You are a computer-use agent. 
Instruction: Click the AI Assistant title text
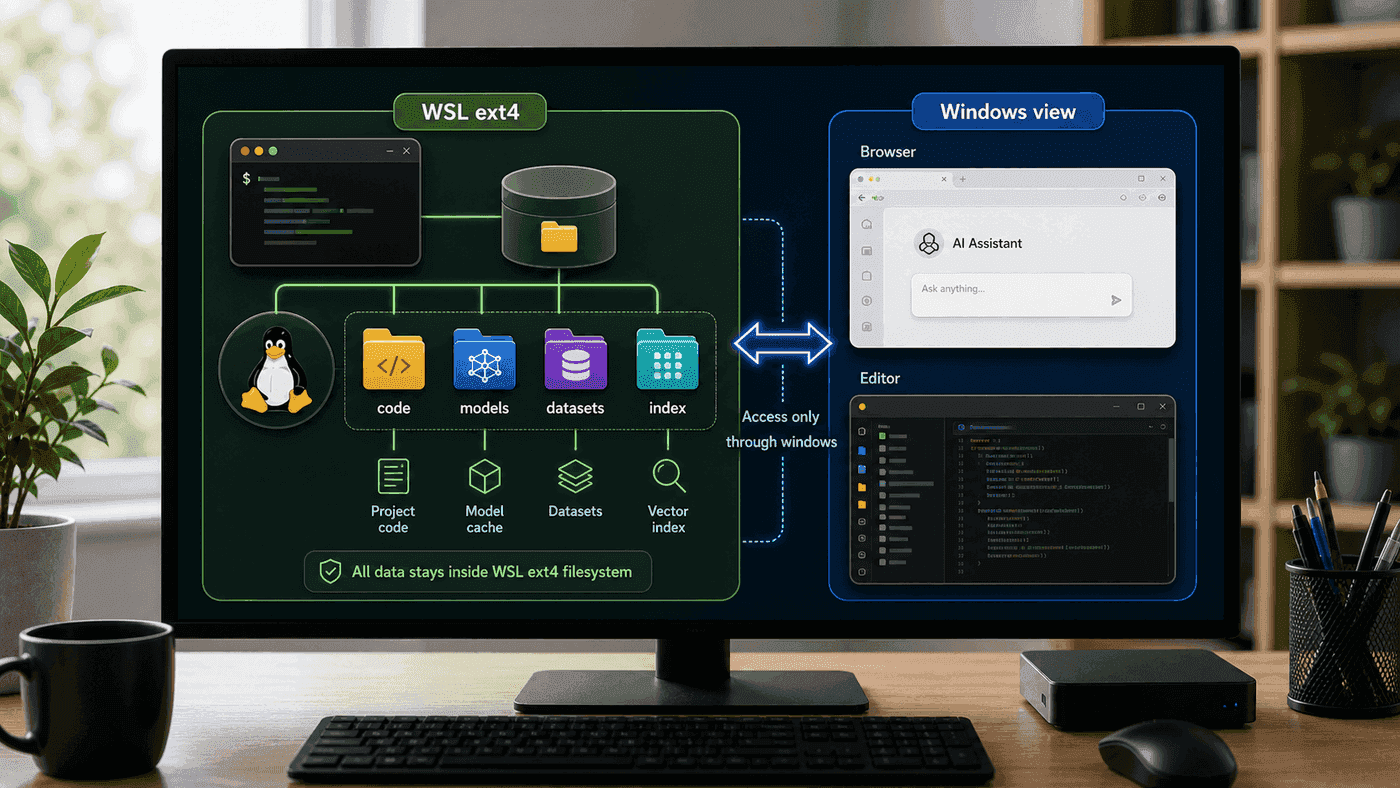[x=987, y=243]
